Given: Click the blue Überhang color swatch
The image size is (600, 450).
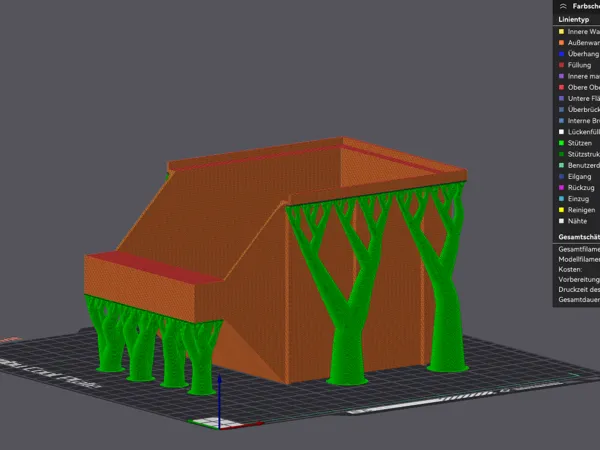Looking at the screenshot, I should pyautogui.click(x=561, y=54).
